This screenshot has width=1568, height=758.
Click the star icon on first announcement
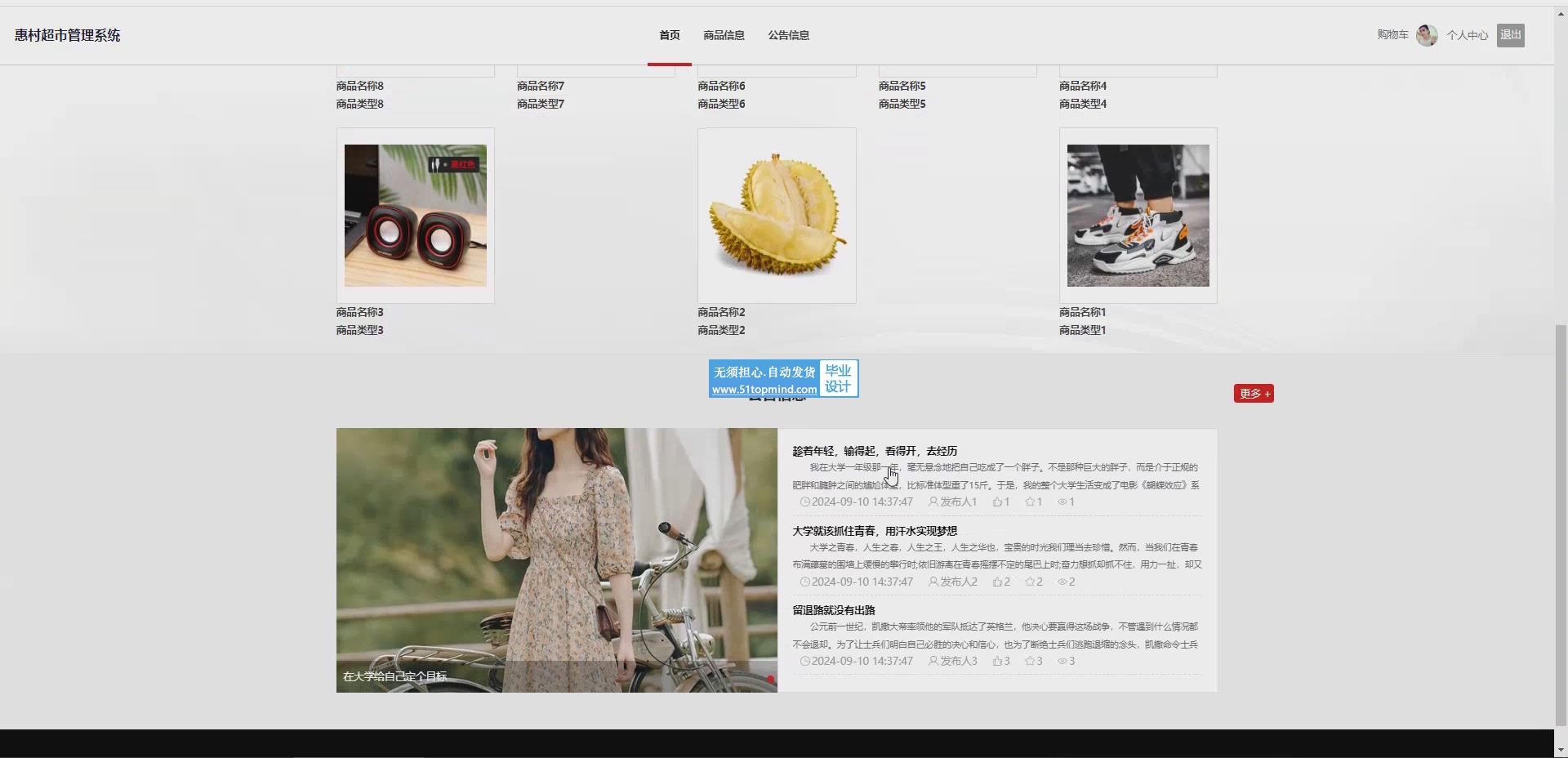click(1030, 502)
